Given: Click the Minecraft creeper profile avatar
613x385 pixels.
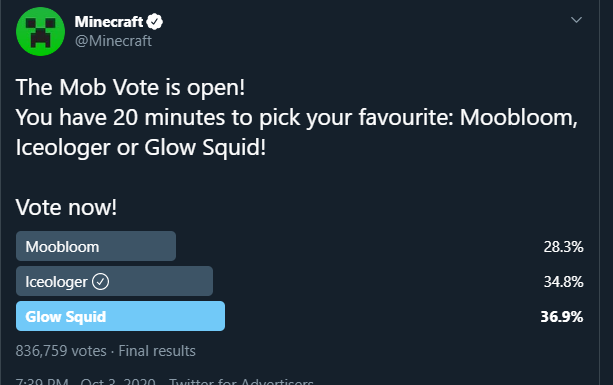Looking at the screenshot, I should click(x=40, y=31).
